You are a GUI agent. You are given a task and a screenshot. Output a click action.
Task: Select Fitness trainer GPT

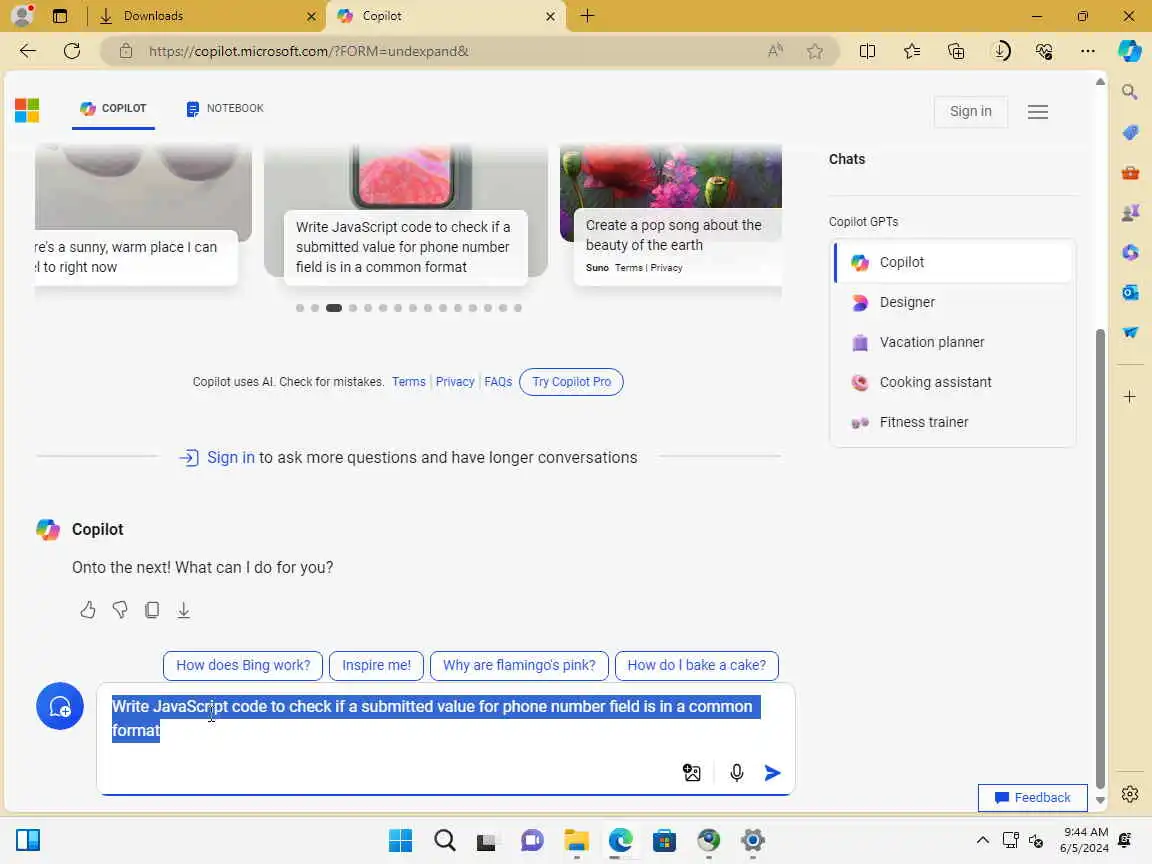click(953, 422)
